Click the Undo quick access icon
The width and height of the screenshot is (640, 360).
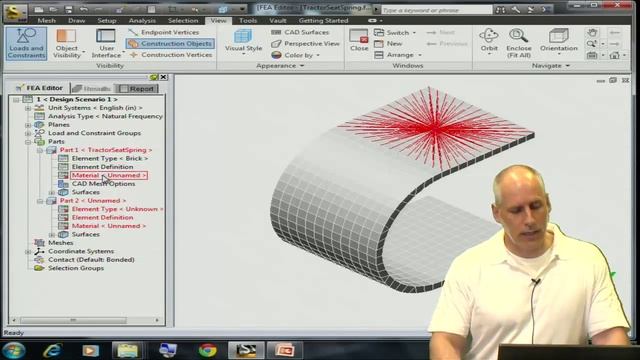[84, 9]
